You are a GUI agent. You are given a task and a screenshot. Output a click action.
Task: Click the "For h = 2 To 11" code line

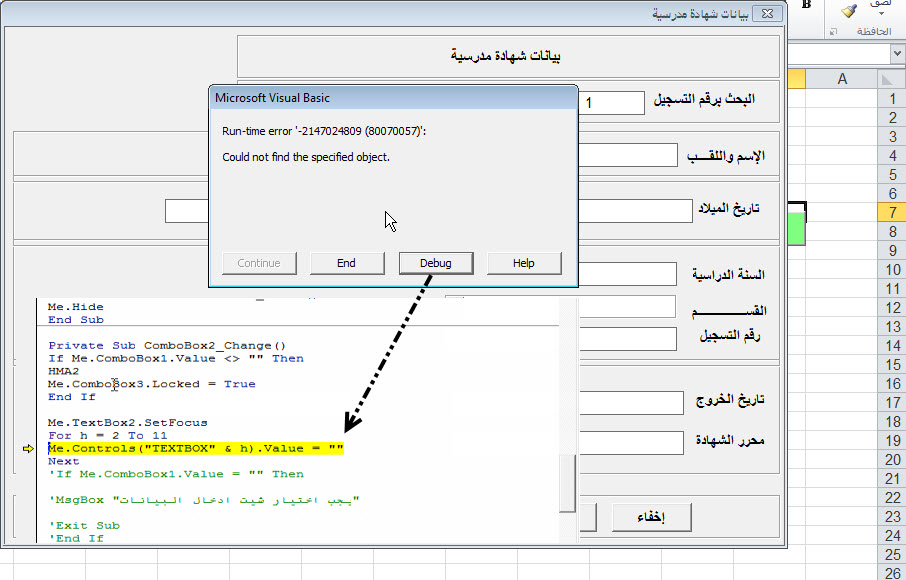[107, 436]
